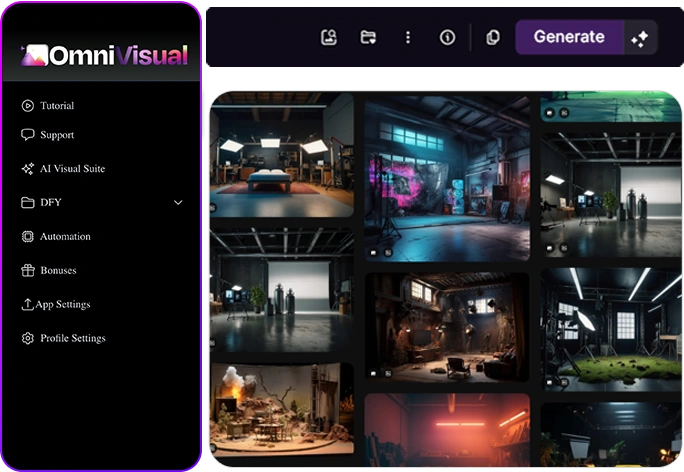Click right overlay icon on green-floor image
Image resolution: width=684 pixels, height=472 pixels.
coord(564,113)
